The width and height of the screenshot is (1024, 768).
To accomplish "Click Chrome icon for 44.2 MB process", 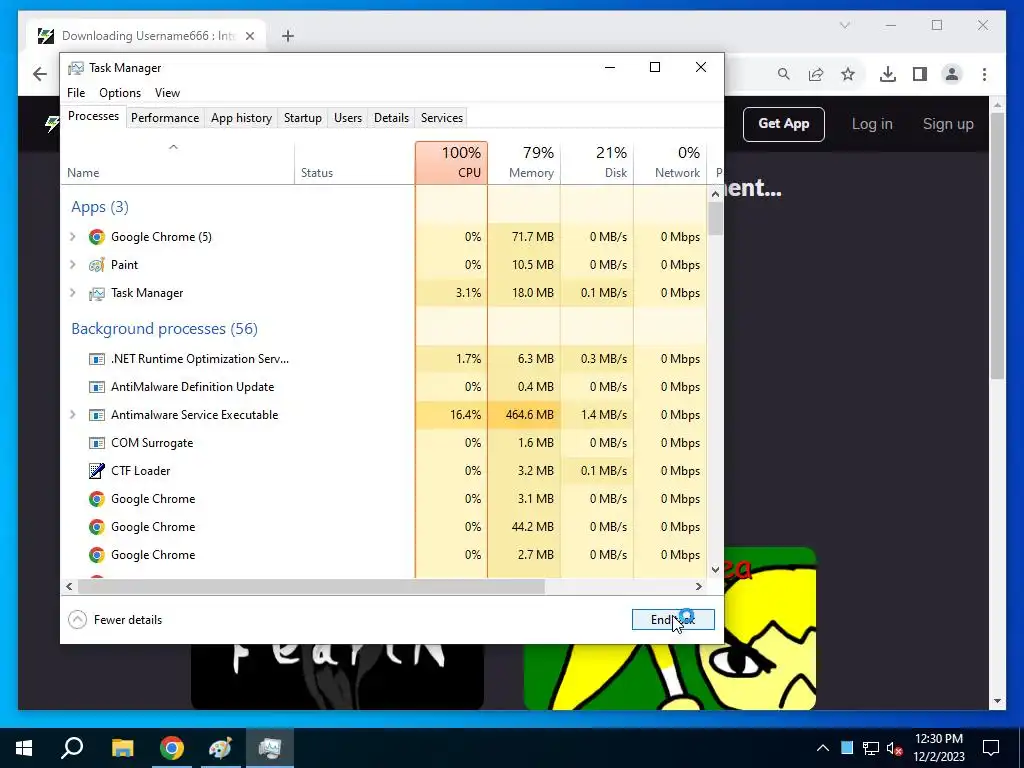I will click(97, 527).
